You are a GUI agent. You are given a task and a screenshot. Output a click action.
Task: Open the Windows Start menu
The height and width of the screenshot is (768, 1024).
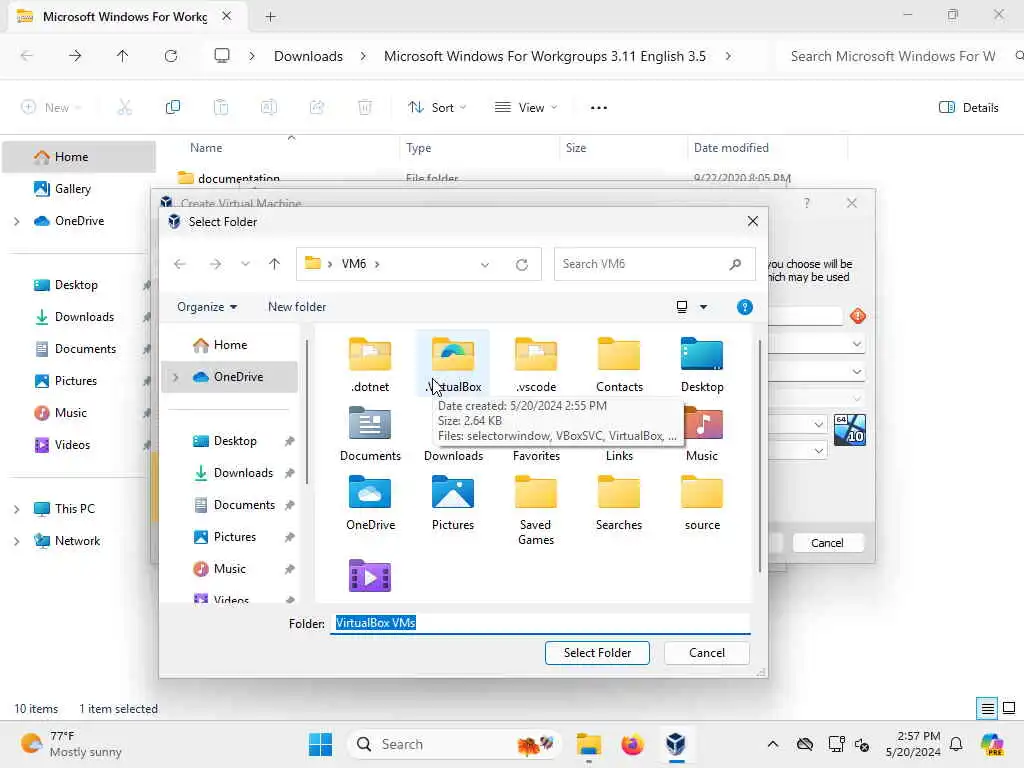pos(320,744)
